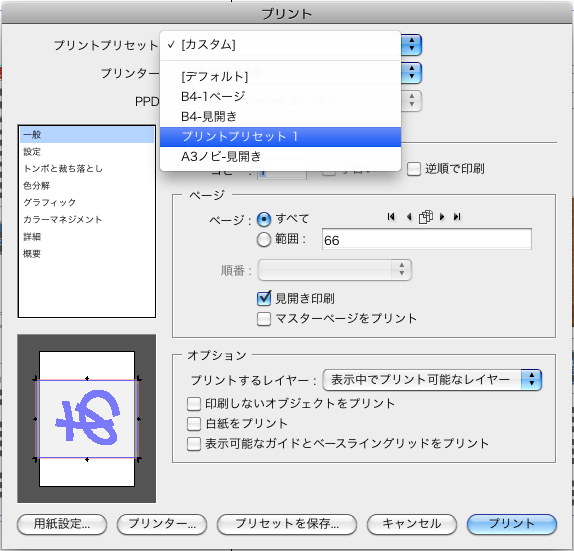Enable マスターページをプリント checkbox

coord(264,319)
